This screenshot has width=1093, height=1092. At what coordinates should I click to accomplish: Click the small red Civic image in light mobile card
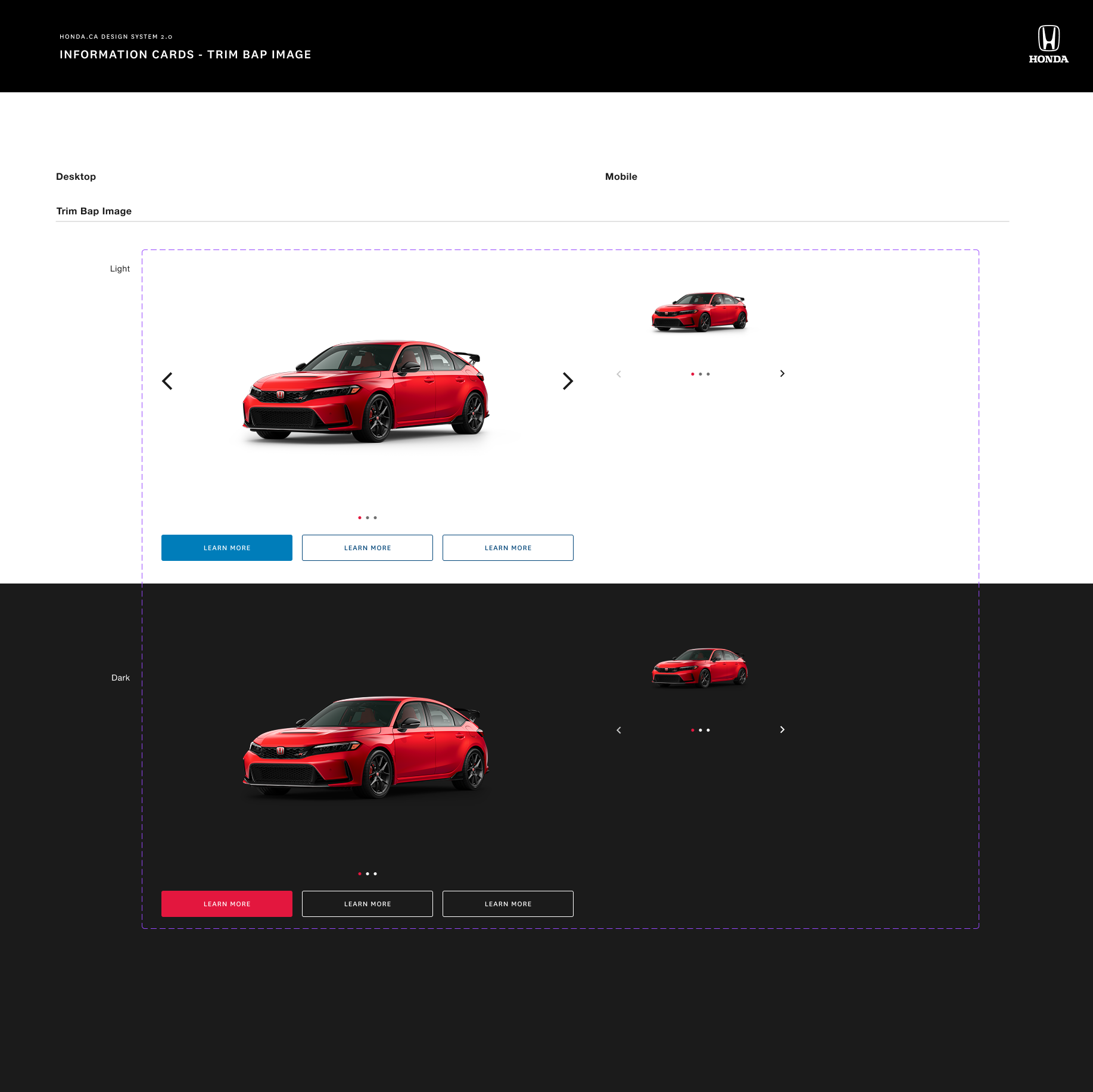(700, 312)
